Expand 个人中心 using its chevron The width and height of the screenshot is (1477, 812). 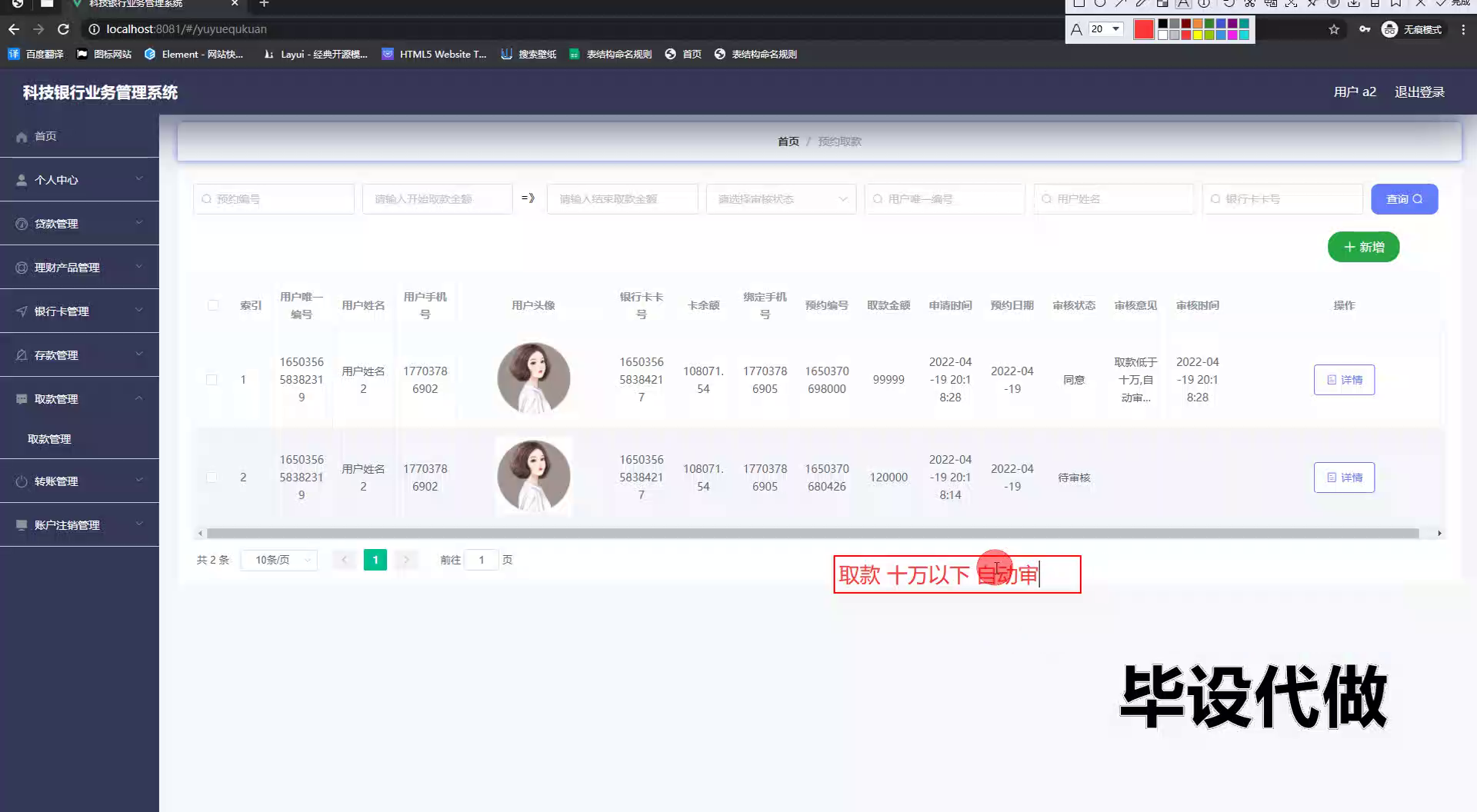click(x=139, y=178)
